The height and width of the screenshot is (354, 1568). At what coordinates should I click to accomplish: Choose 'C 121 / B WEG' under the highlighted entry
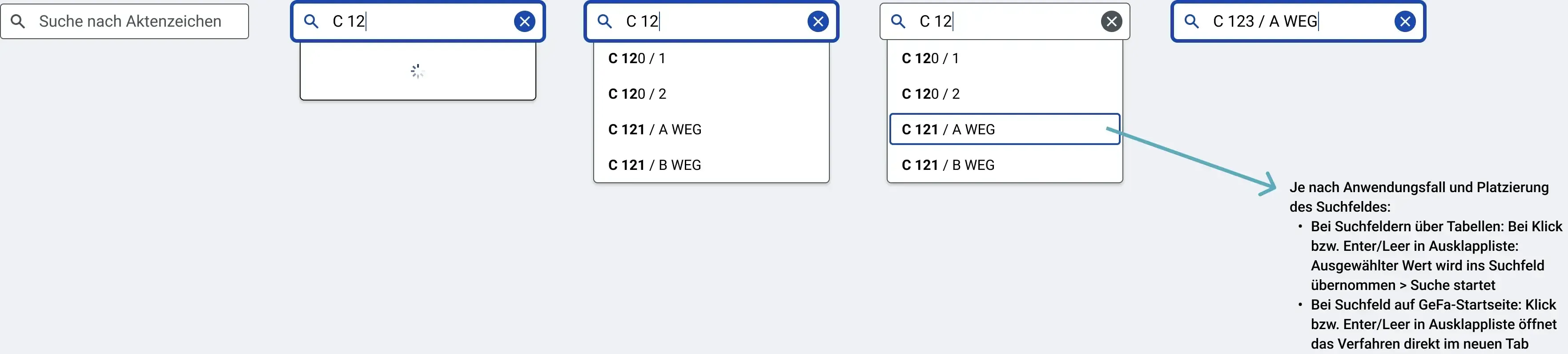point(1005,165)
